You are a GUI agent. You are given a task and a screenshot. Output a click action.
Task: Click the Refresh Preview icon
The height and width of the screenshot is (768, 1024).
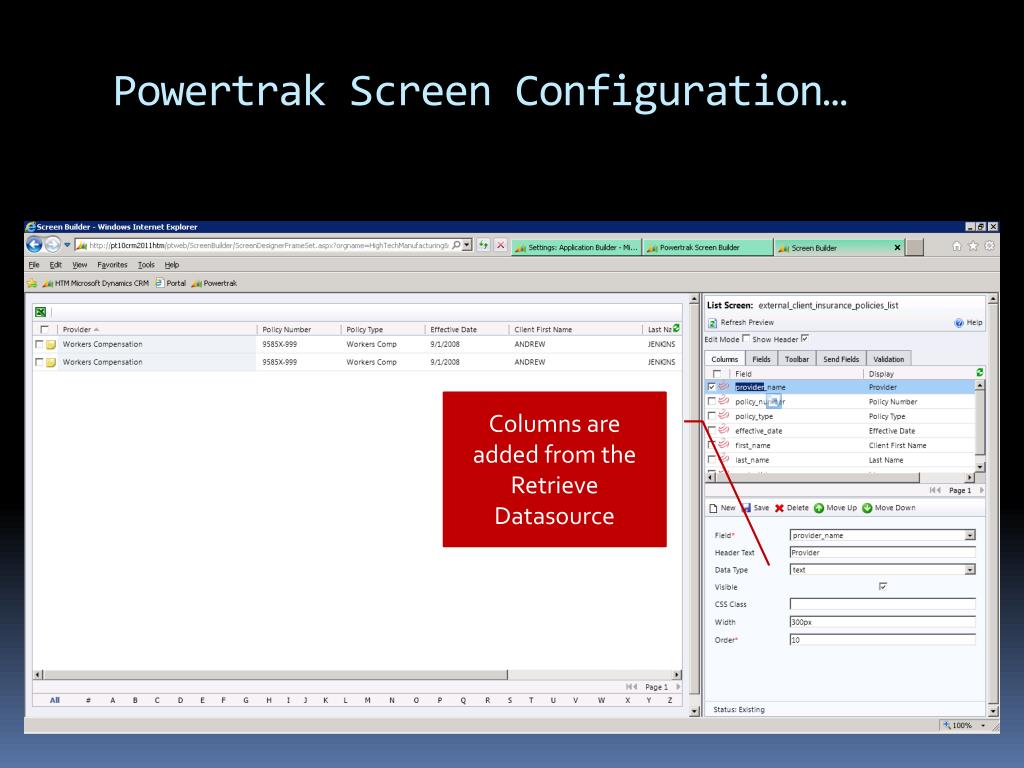[x=712, y=323]
